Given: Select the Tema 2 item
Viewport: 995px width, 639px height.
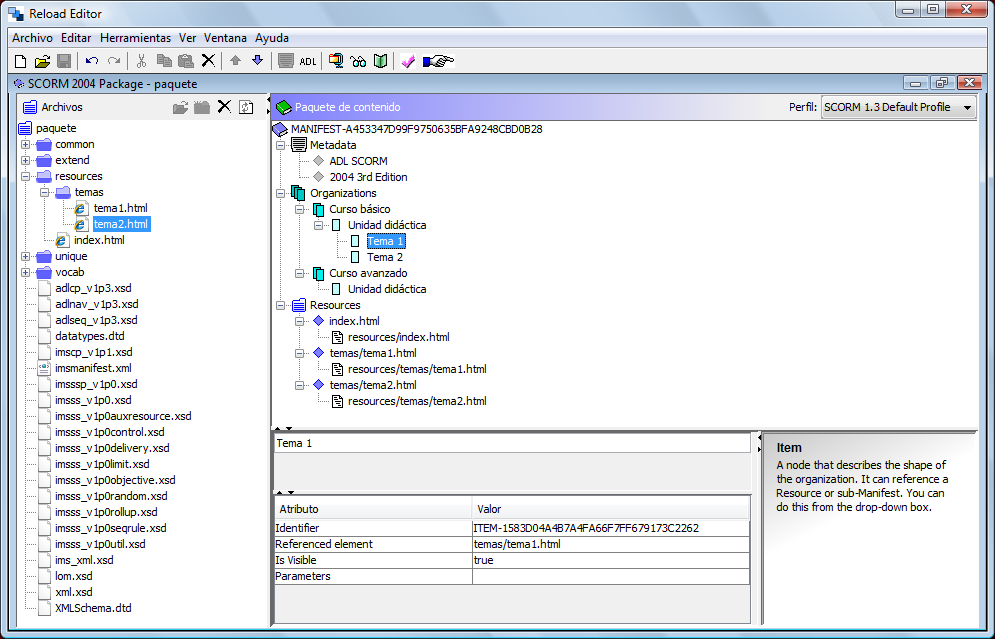Looking at the screenshot, I should [385, 257].
